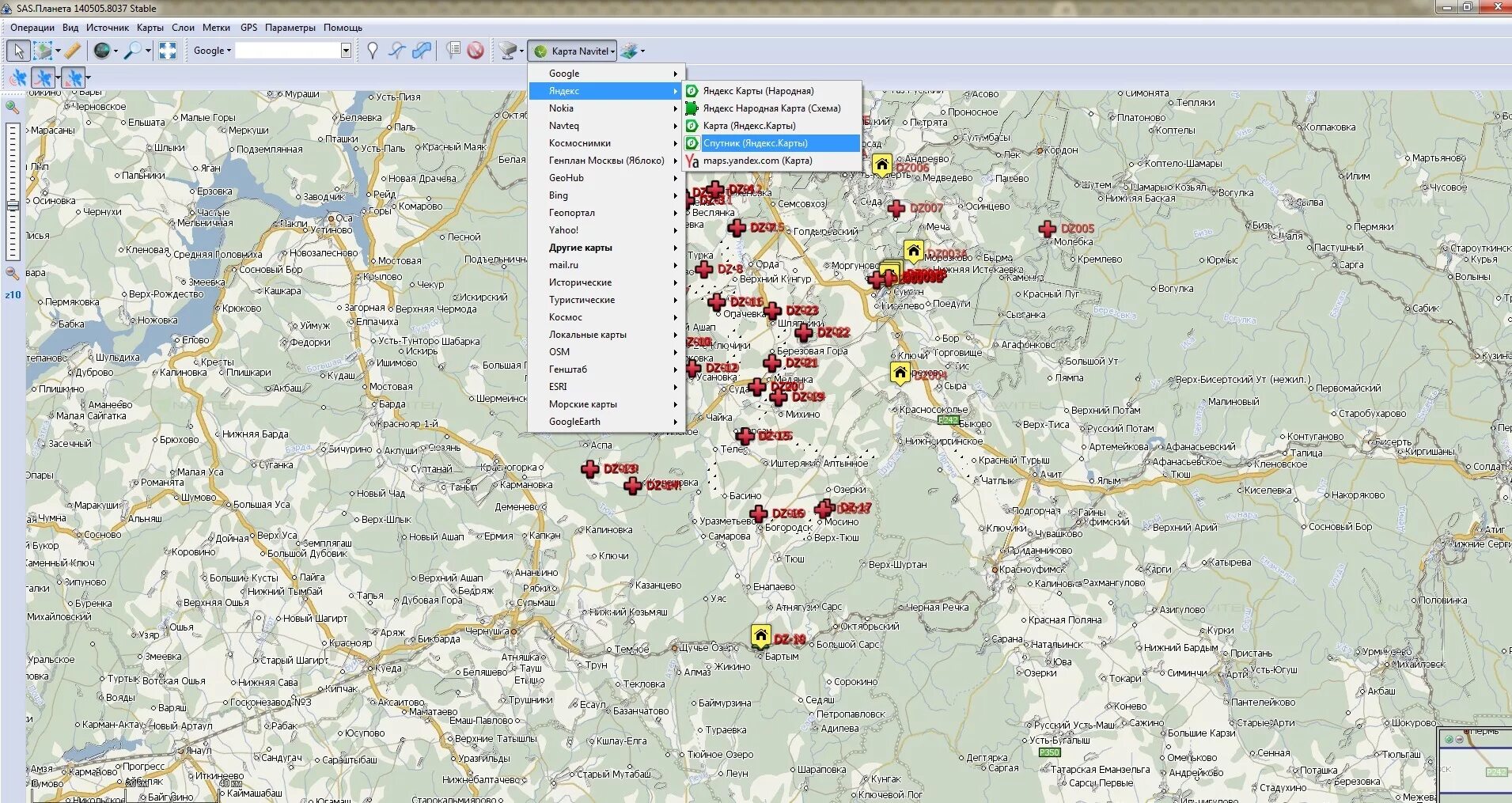
Task: Expand the layers icon dropdown arrow
Action: pyautogui.click(x=642, y=51)
